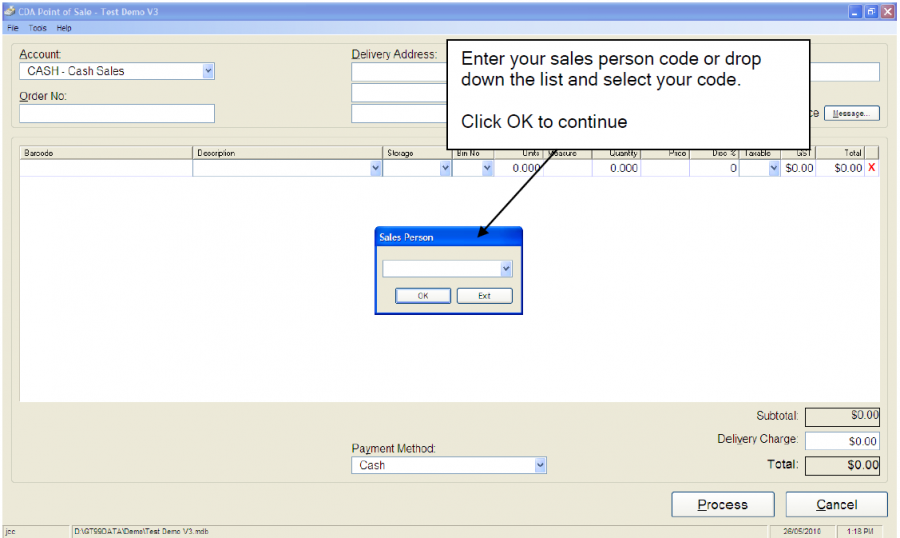This screenshot has width=900, height=538.
Task: Expand the Description column dropdown
Action: click(x=376, y=169)
